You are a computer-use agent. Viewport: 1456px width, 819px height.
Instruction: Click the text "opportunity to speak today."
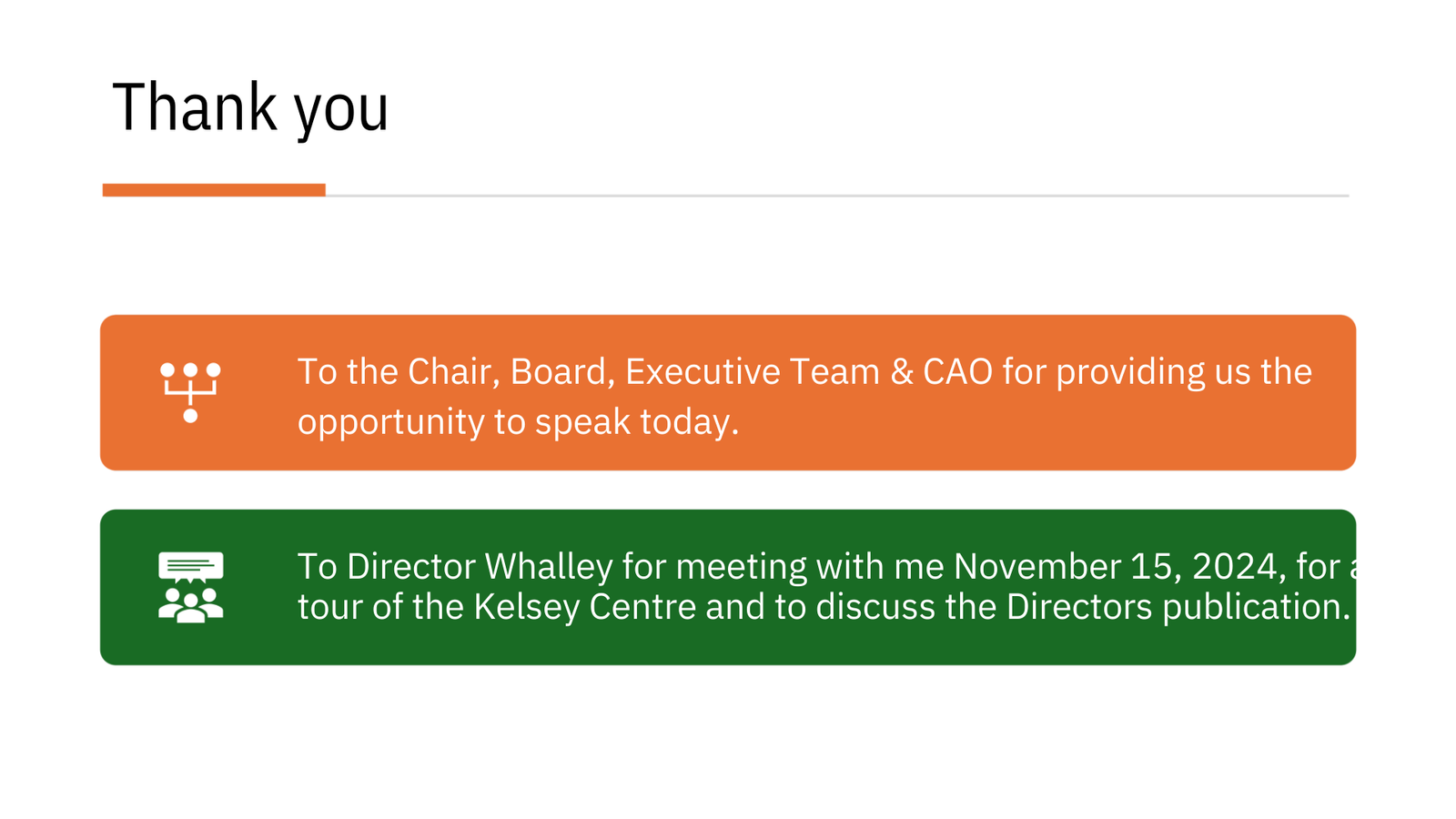[518, 422]
